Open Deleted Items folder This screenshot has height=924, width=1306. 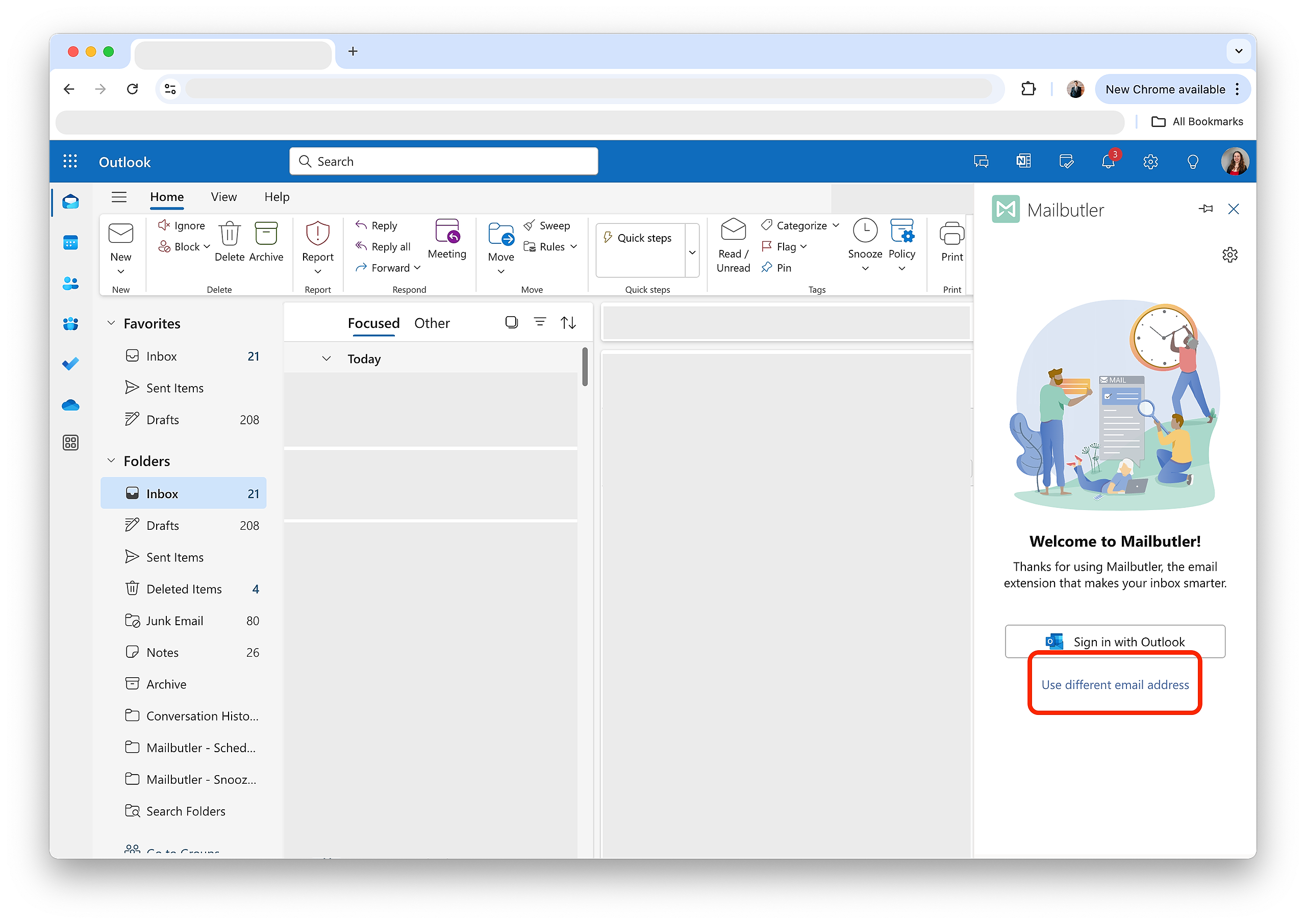[x=183, y=589]
